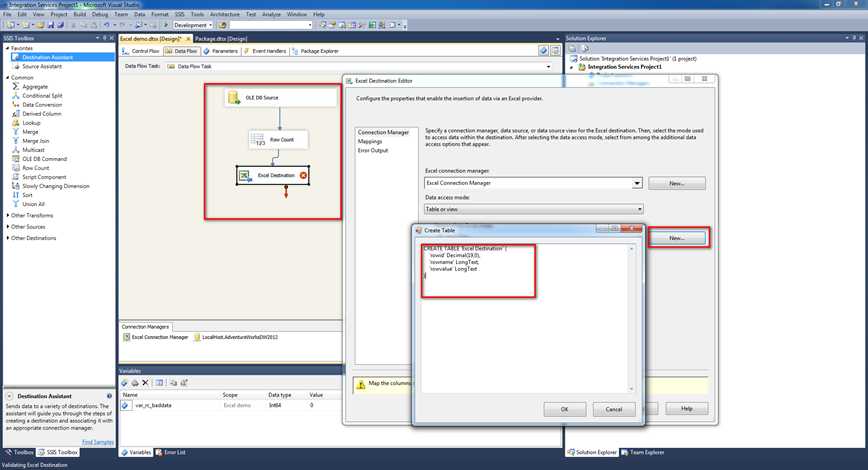Open the SSIS menu
This screenshot has height=470, width=868.
coord(179,14)
